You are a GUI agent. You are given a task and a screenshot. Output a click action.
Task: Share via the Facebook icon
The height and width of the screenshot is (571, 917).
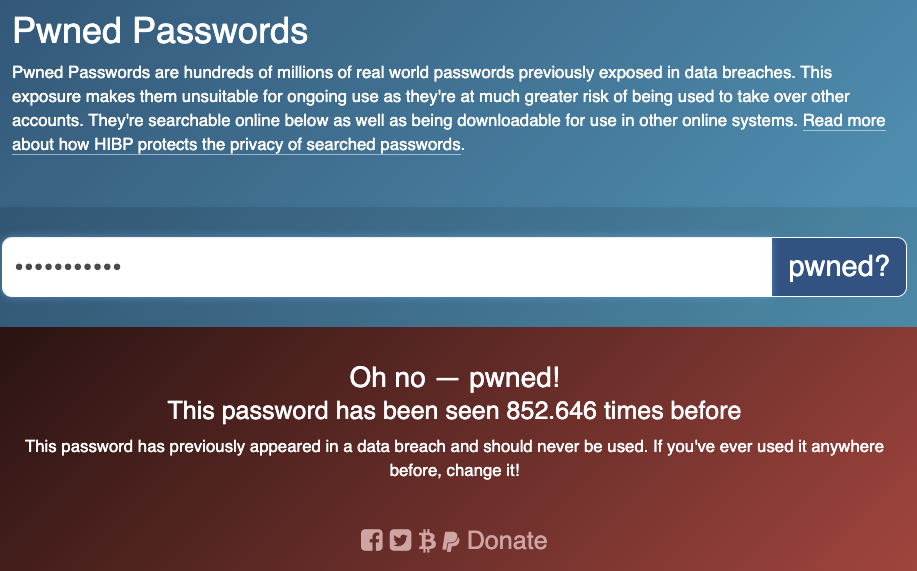pyautogui.click(x=371, y=540)
